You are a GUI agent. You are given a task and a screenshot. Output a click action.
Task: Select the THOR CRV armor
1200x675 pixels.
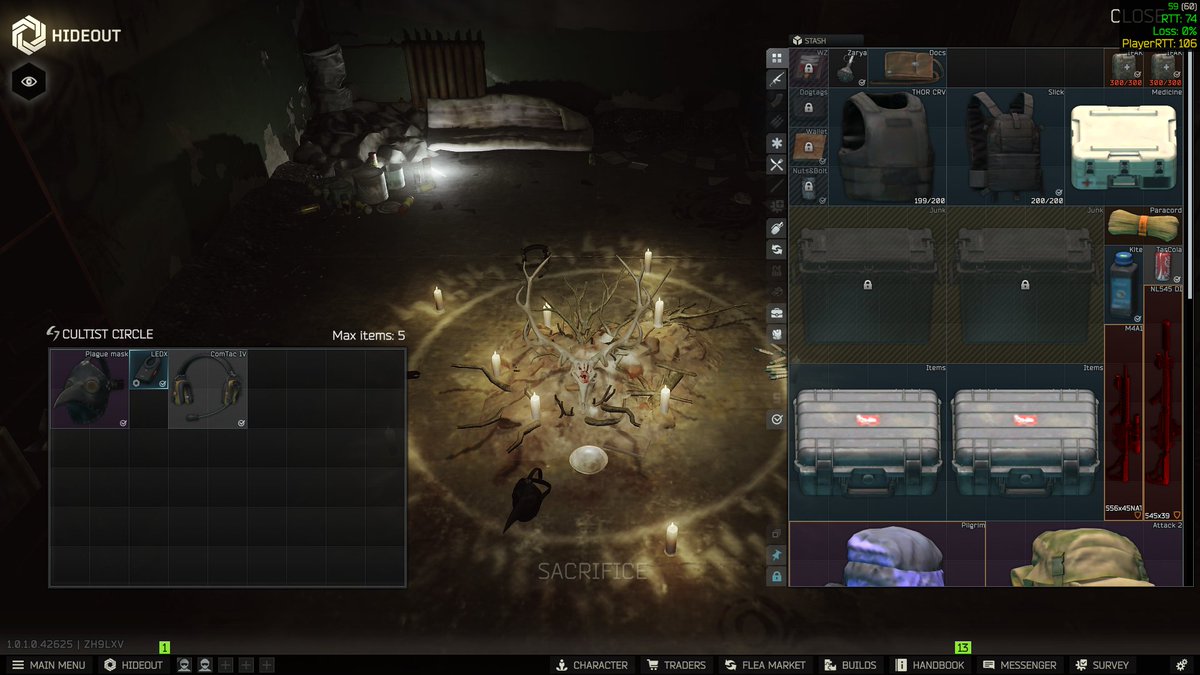pyautogui.click(x=887, y=146)
